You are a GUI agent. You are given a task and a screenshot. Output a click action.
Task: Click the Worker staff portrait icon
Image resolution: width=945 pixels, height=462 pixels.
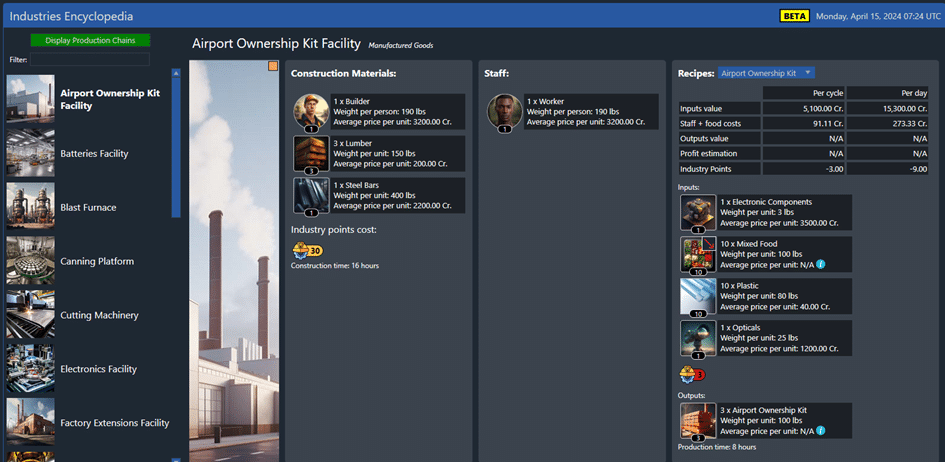(x=504, y=111)
